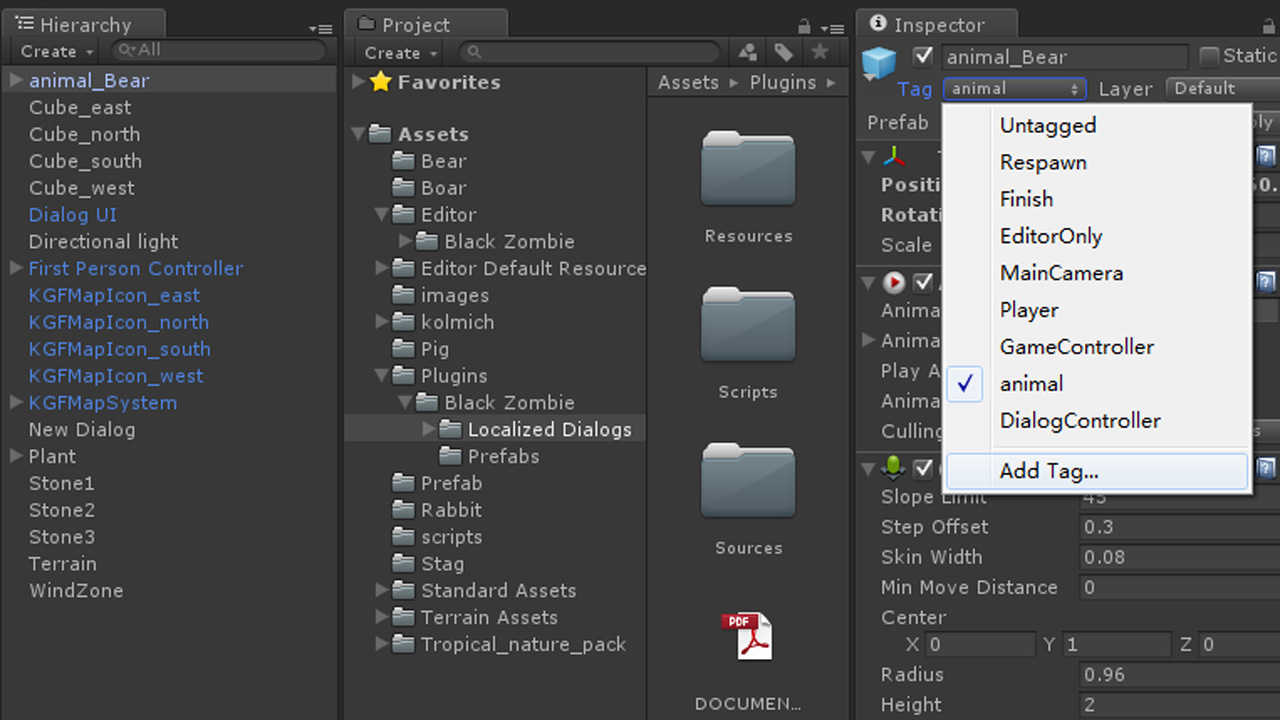The height and width of the screenshot is (720, 1280).
Task: Disable the Animation component checkbox
Action: [x=923, y=283]
